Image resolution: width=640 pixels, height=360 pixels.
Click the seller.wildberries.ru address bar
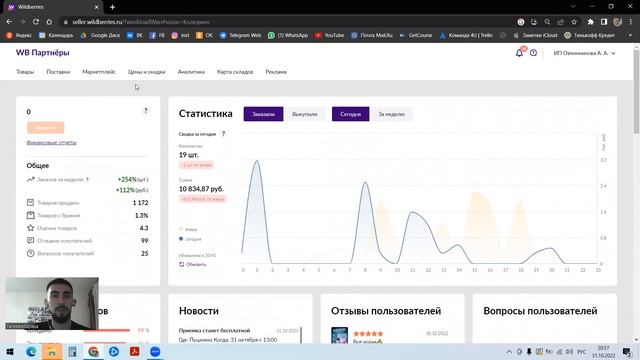click(286, 22)
